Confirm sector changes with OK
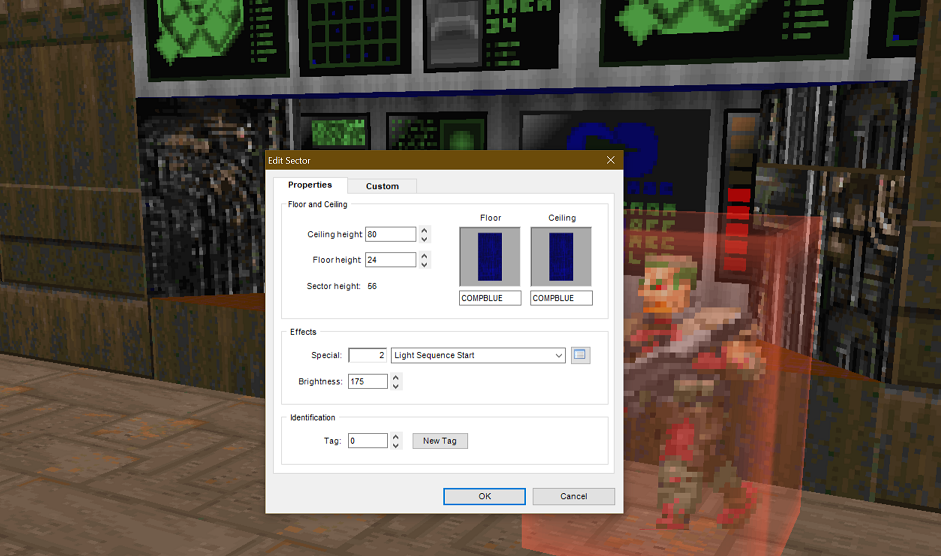 (484, 497)
